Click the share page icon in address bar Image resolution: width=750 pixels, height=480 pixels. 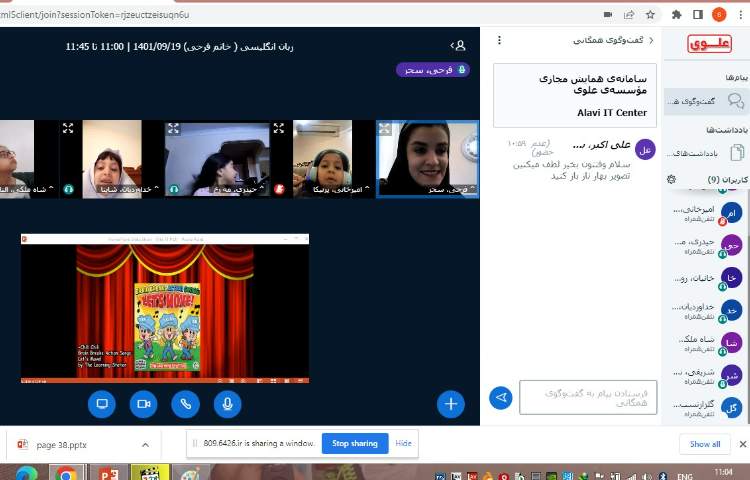(x=629, y=15)
